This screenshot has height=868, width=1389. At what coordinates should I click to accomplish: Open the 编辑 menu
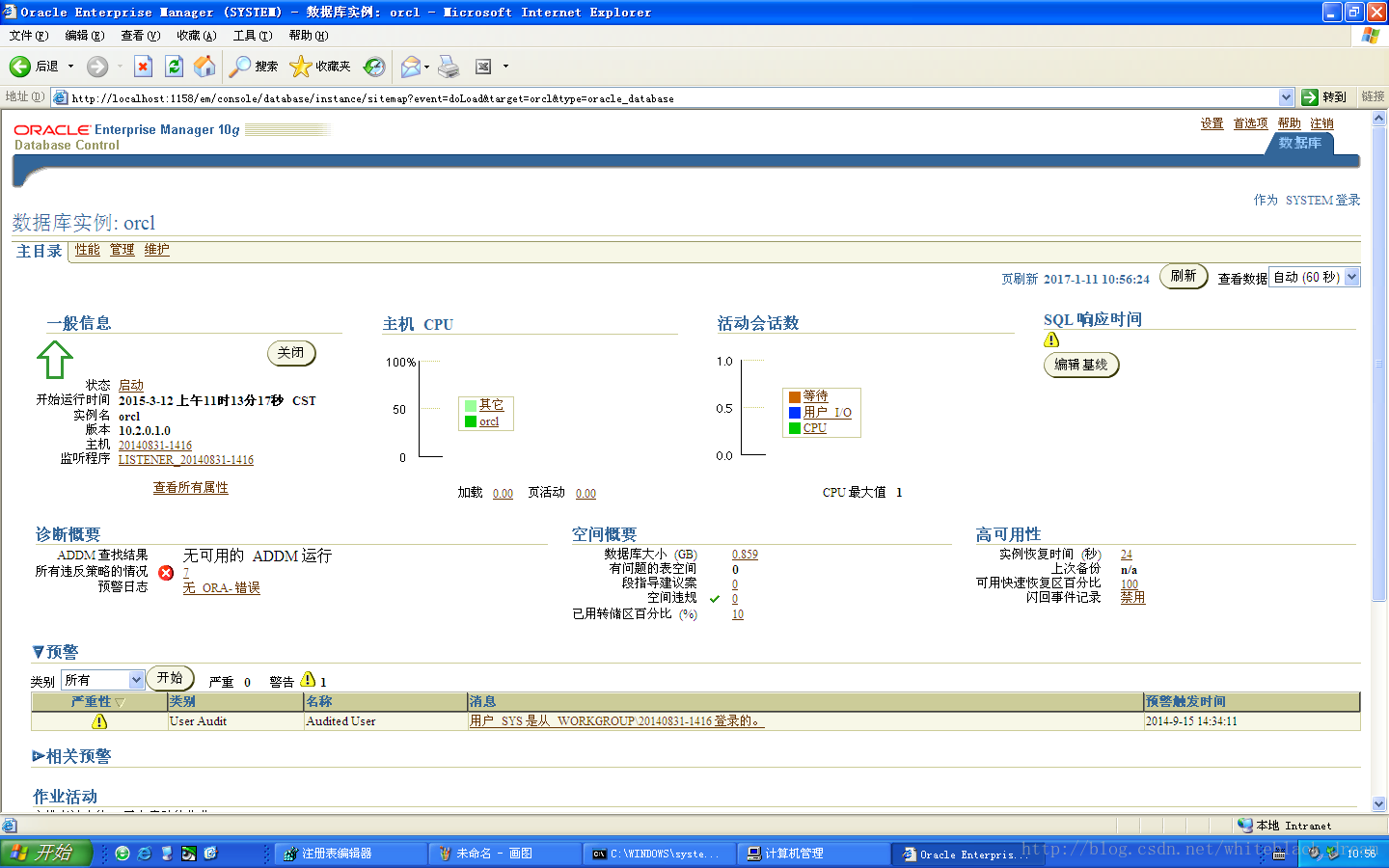pos(85,36)
